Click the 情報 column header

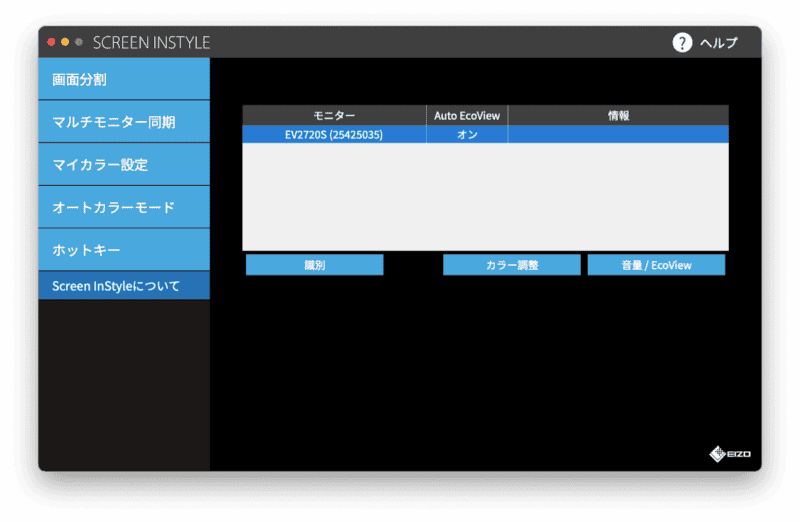click(x=618, y=116)
